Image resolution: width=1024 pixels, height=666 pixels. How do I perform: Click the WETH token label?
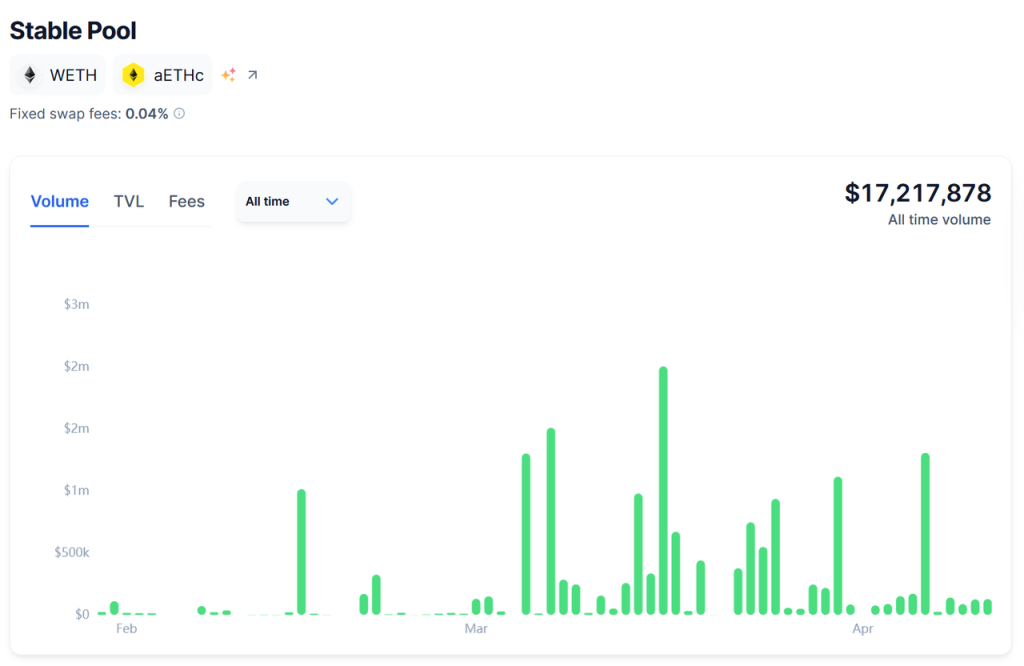(x=73, y=75)
